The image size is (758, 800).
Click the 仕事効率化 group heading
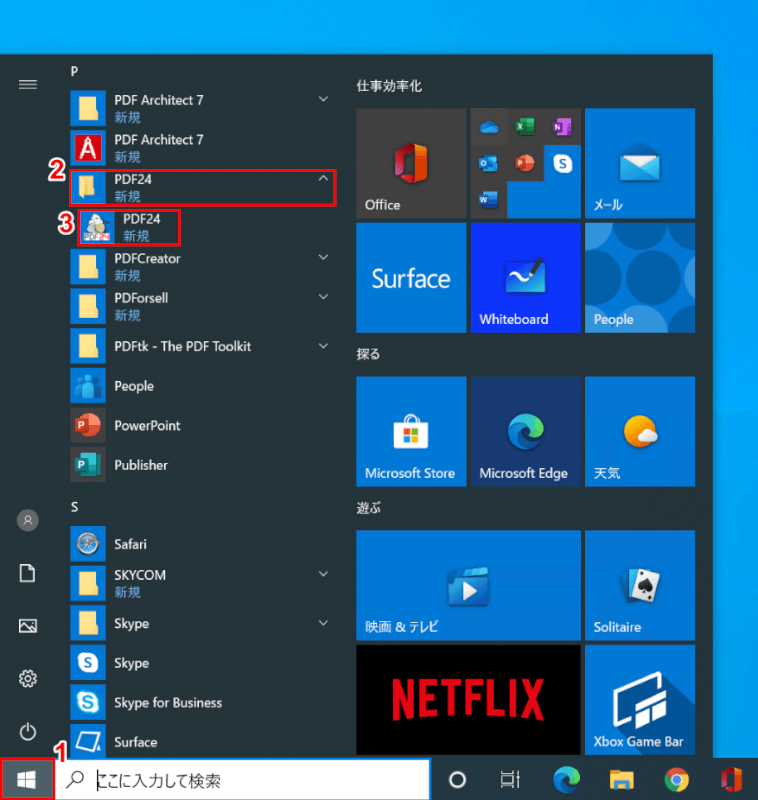point(389,86)
